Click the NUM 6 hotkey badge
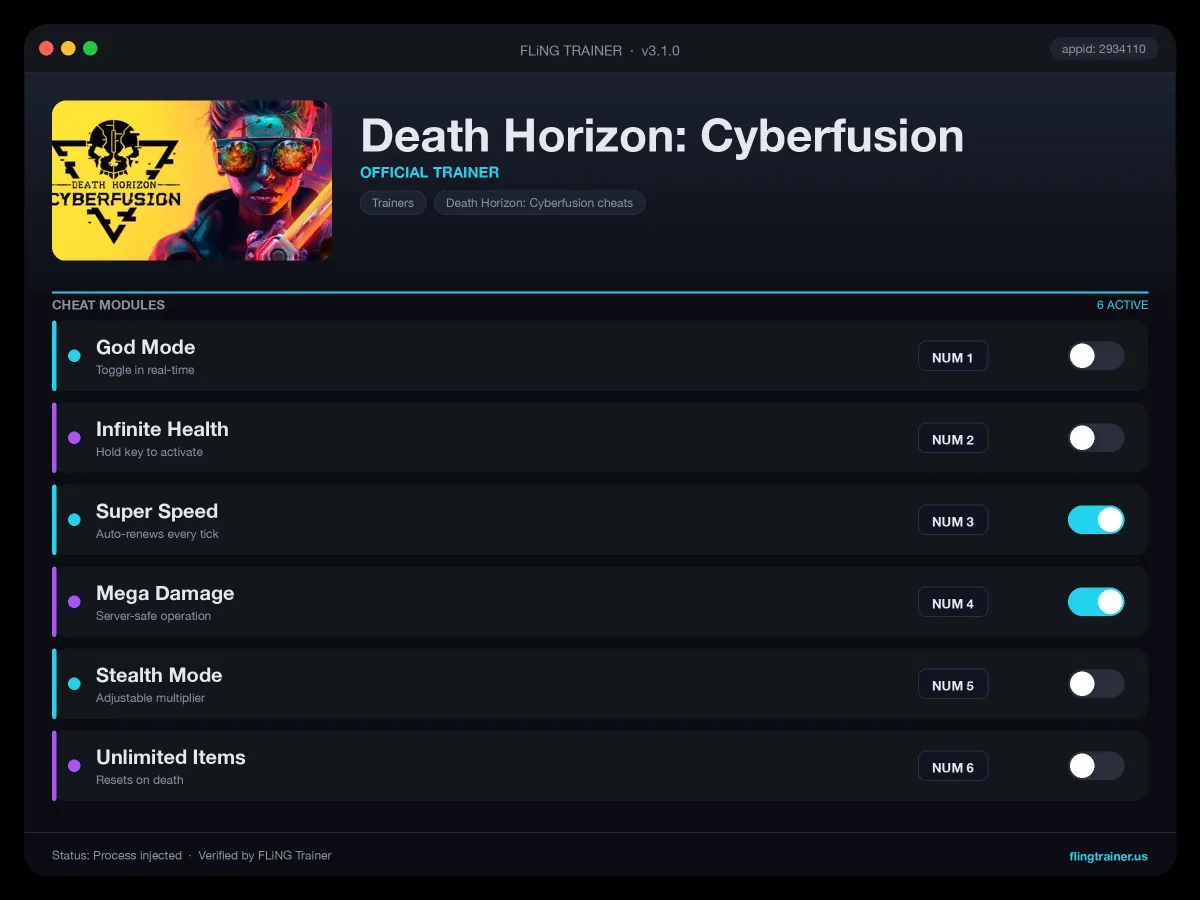This screenshot has height=900, width=1200. pyautogui.click(x=953, y=767)
